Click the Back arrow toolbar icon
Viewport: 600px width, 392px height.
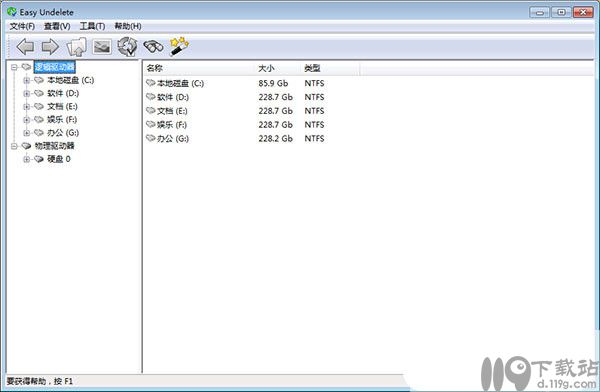[25, 47]
